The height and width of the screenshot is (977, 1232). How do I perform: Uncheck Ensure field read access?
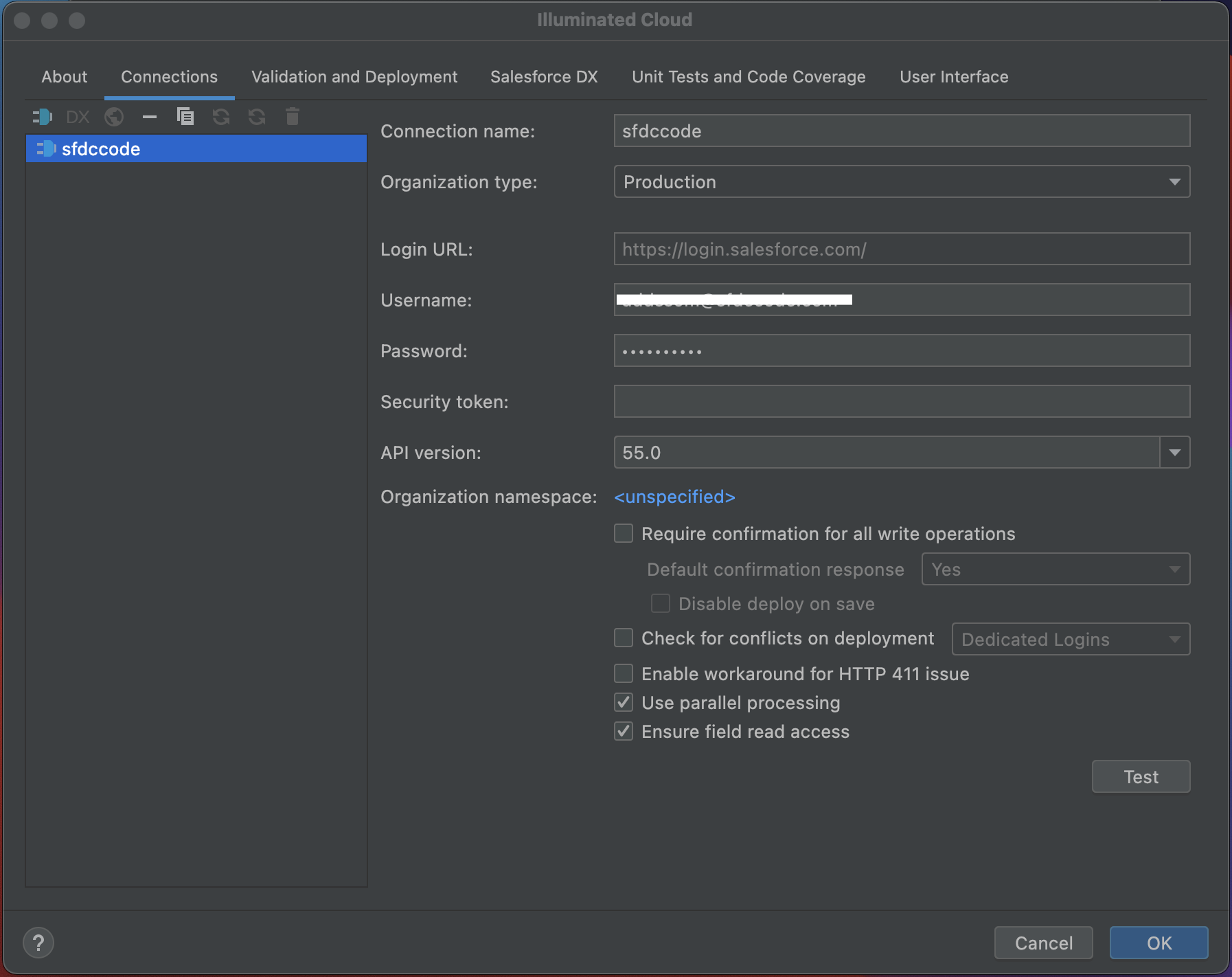[624, 731]
